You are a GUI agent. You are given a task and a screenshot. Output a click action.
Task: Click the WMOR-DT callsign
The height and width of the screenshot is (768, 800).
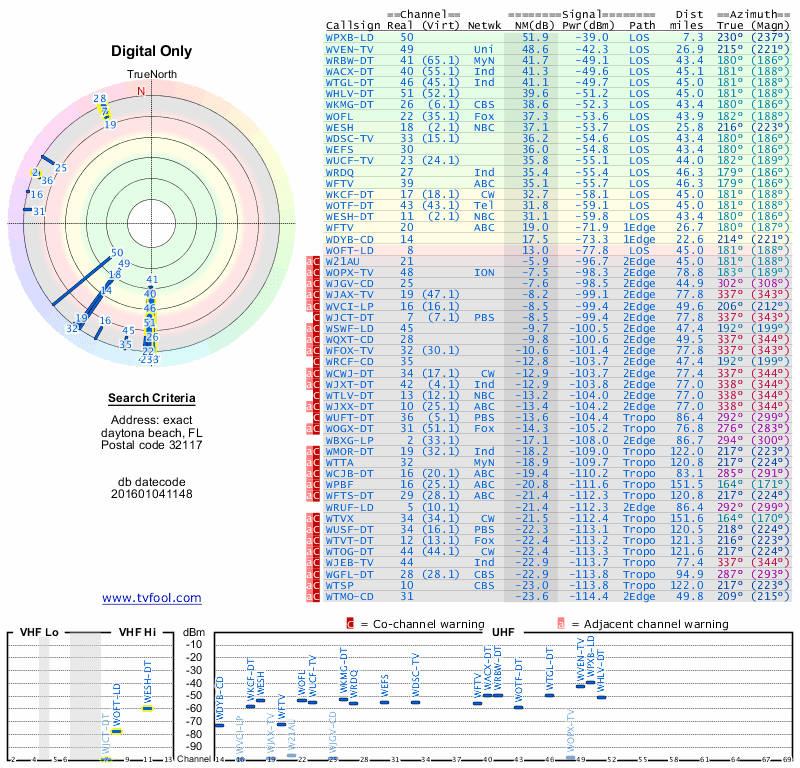tap(349, 451)
